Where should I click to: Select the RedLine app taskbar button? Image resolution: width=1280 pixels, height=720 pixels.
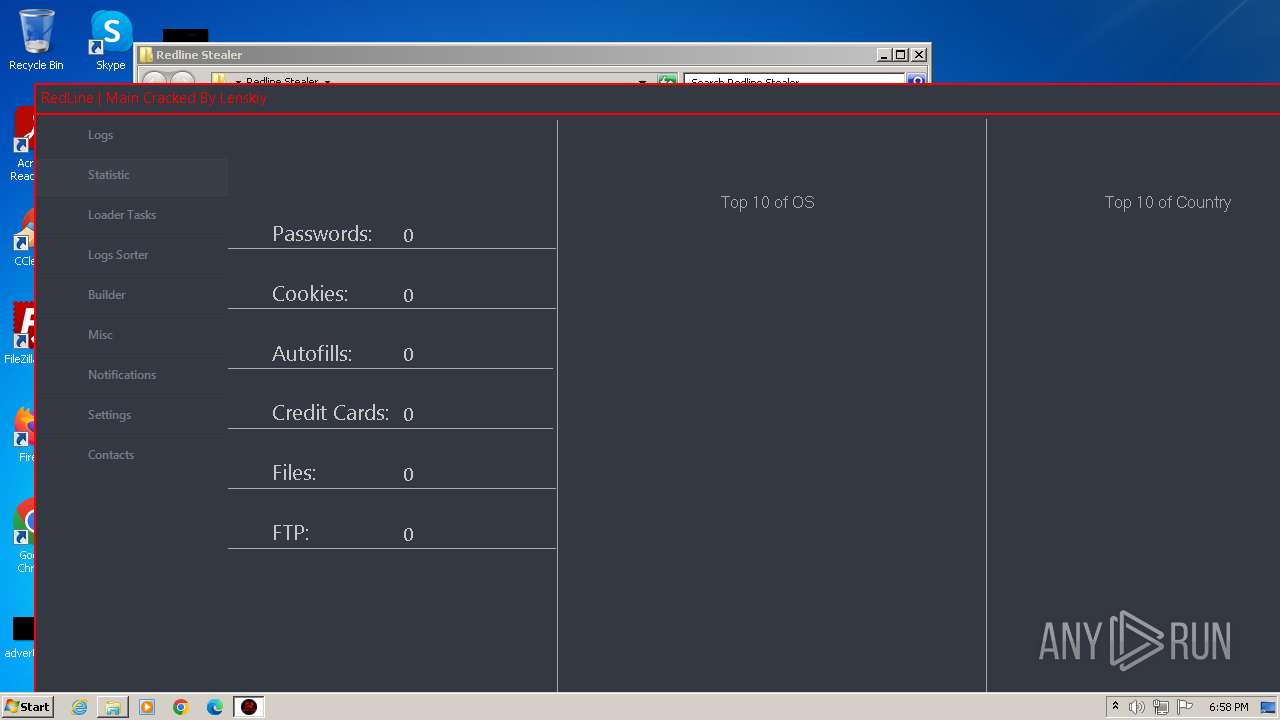[249, 707]
